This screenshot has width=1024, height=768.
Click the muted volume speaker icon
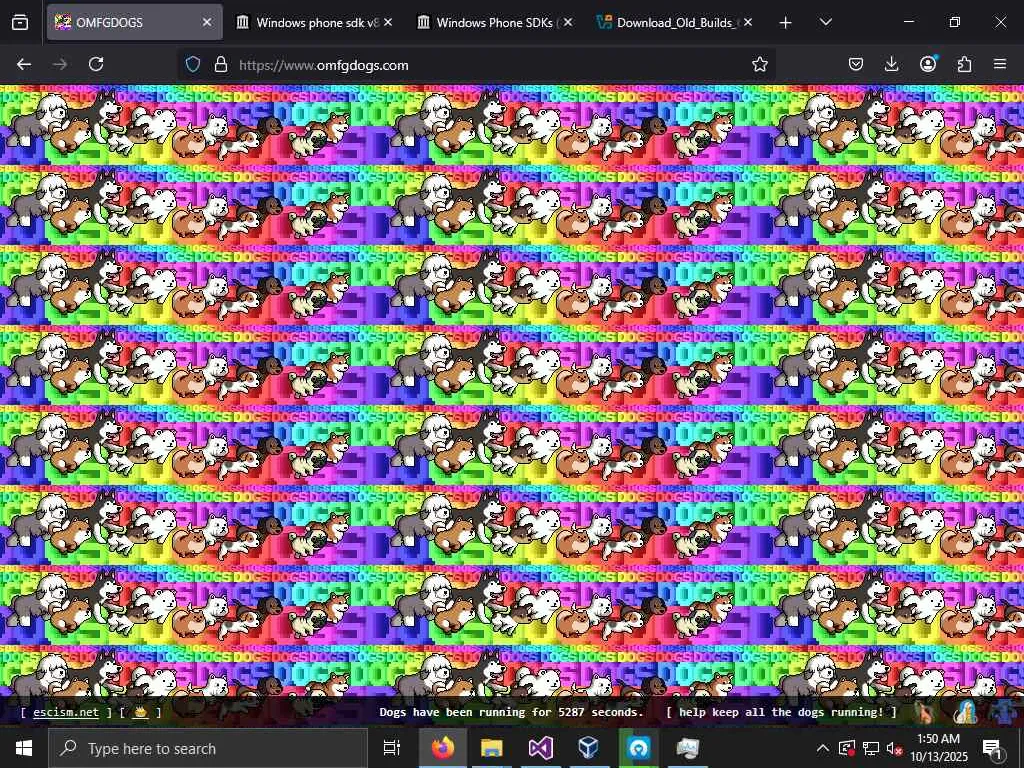894,748
